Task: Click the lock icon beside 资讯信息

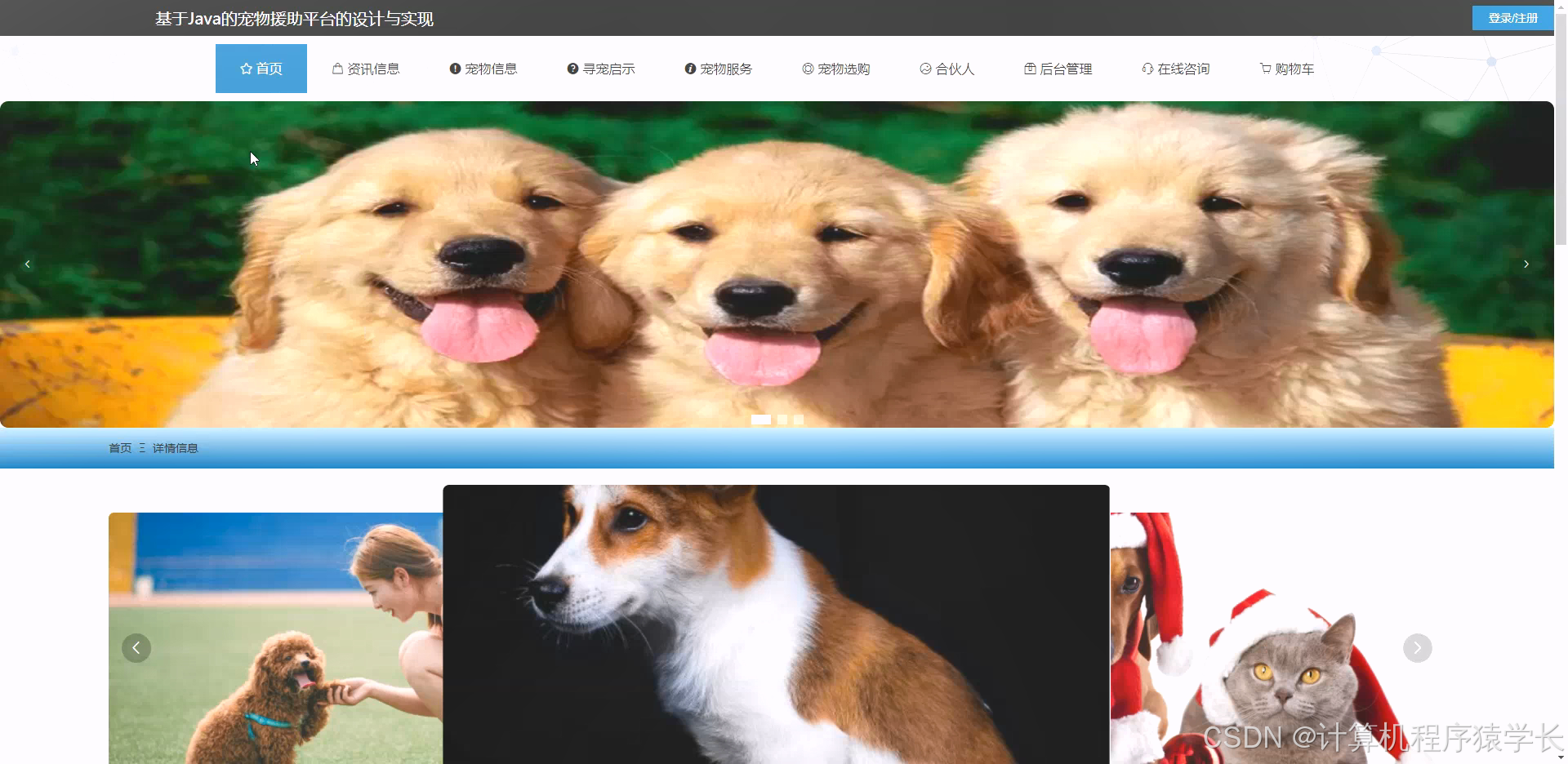Action: point(336,69)
